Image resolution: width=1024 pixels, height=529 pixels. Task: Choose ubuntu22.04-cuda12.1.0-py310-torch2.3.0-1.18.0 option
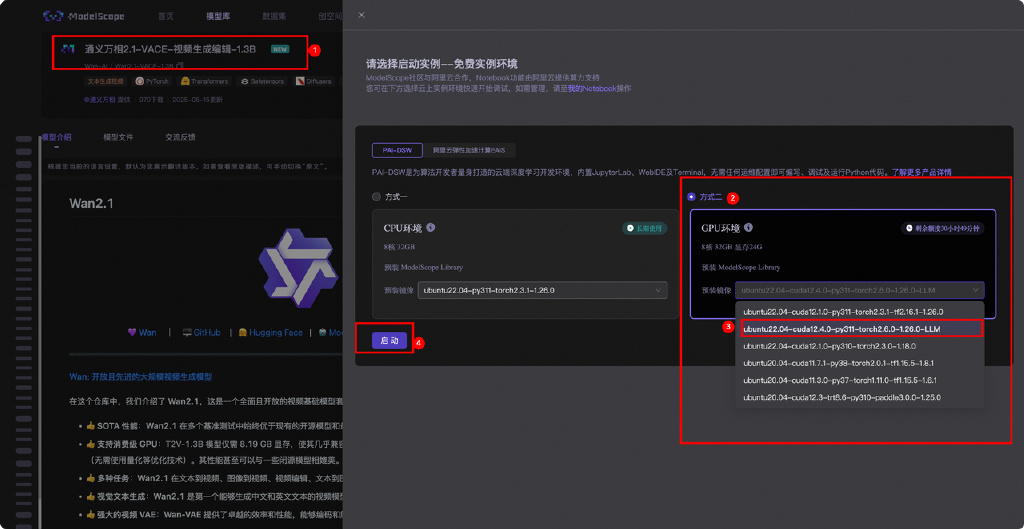coord(859,345)
